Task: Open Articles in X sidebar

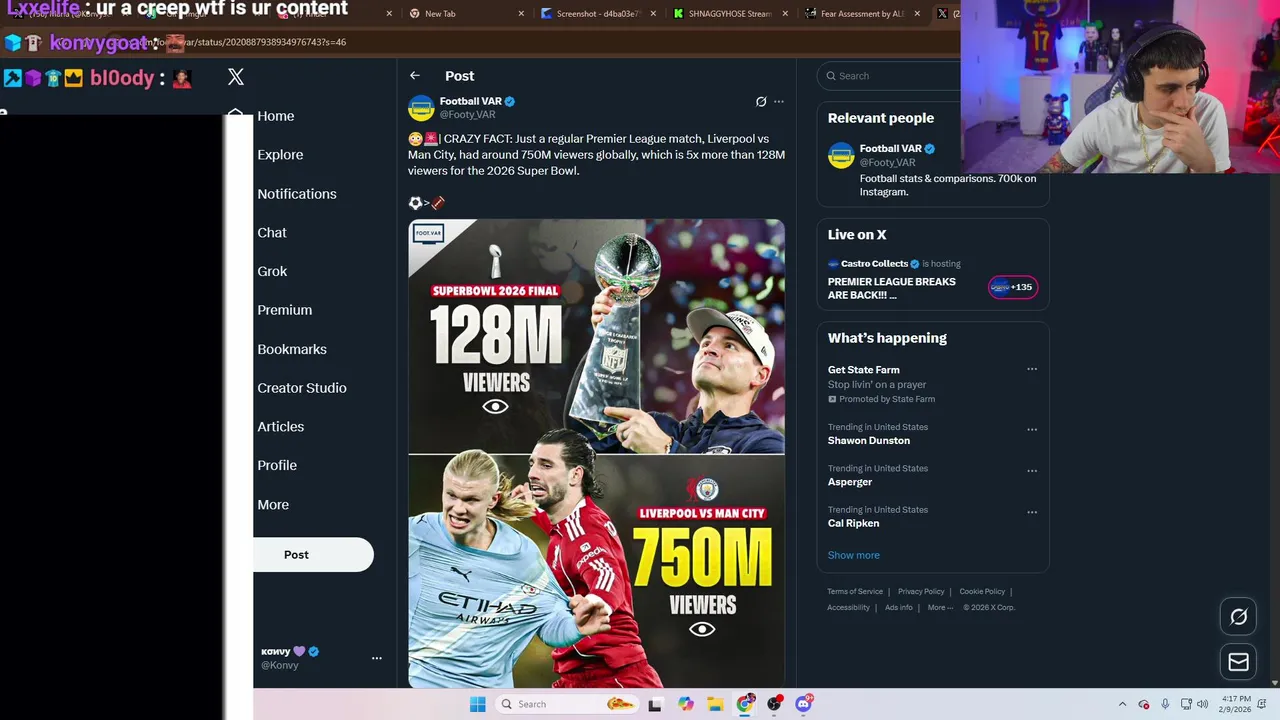Action: pyautogui.click(x=281, y=426)
